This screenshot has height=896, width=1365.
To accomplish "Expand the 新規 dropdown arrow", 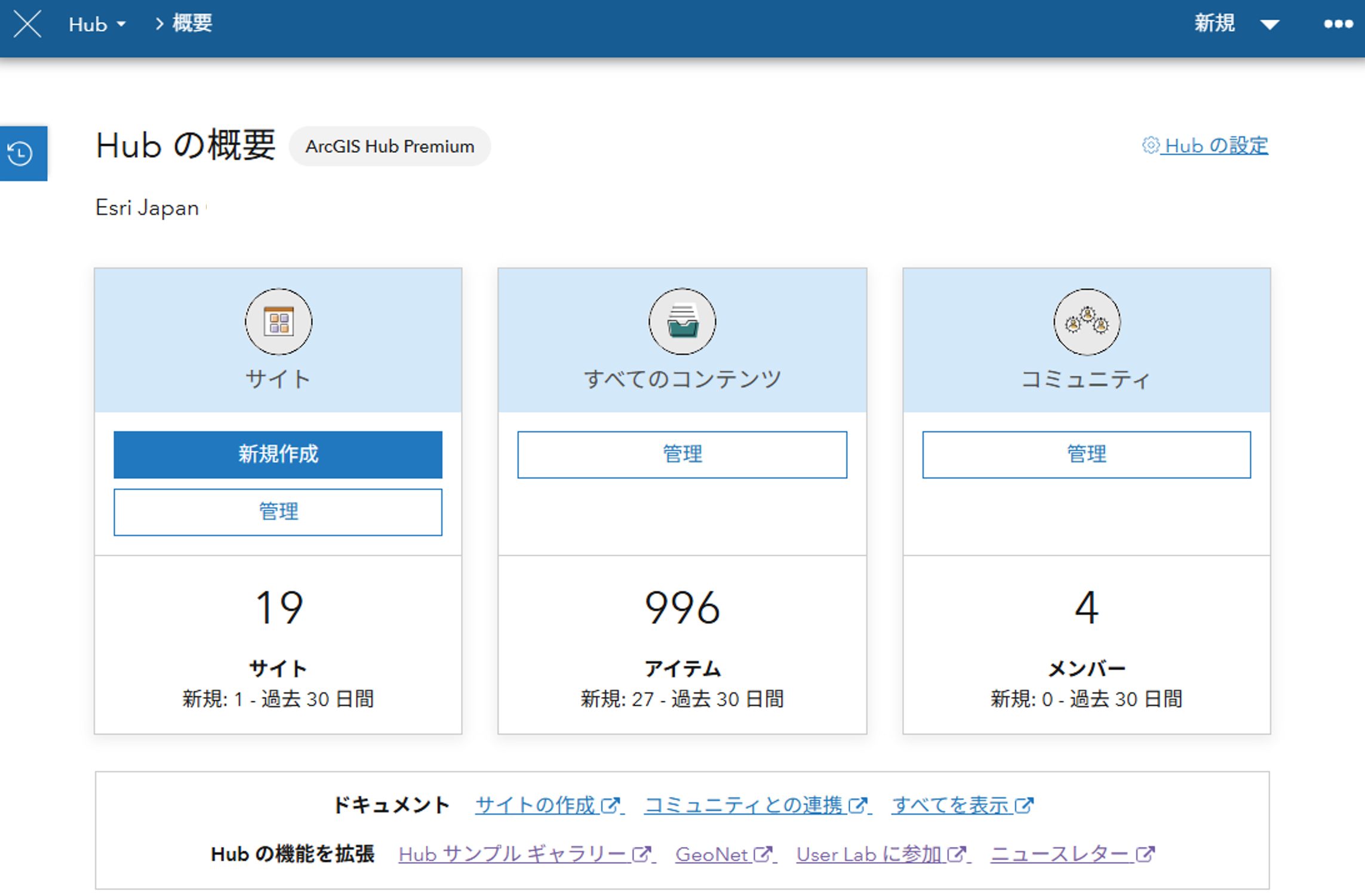I will (1269, 24).
